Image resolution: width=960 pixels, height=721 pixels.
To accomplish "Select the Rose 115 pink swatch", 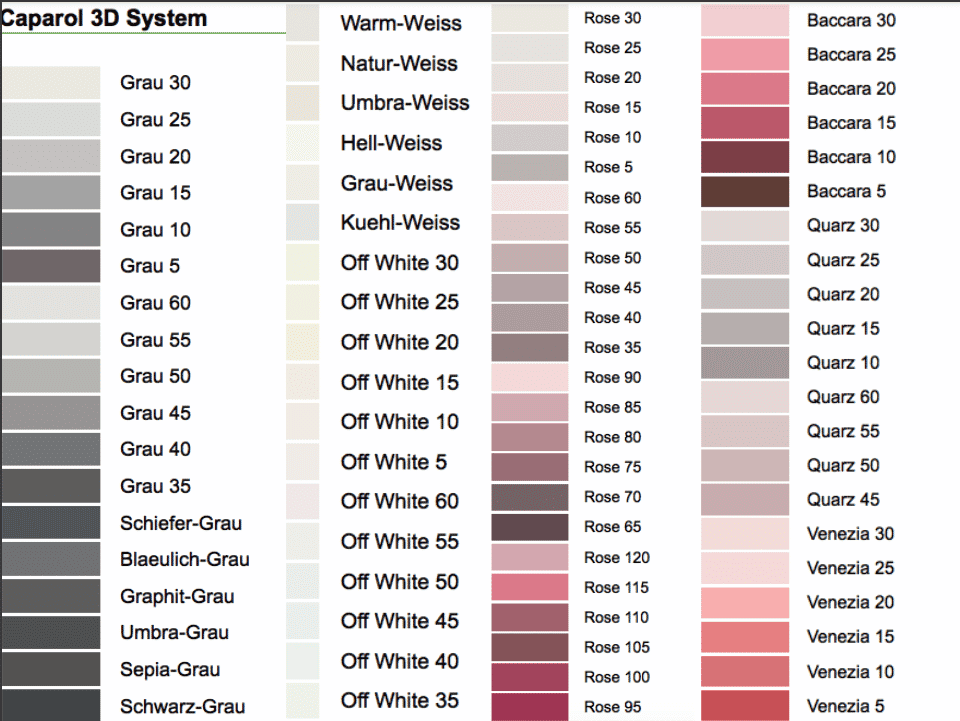I will pyautogui.click(x=530, y=587).
